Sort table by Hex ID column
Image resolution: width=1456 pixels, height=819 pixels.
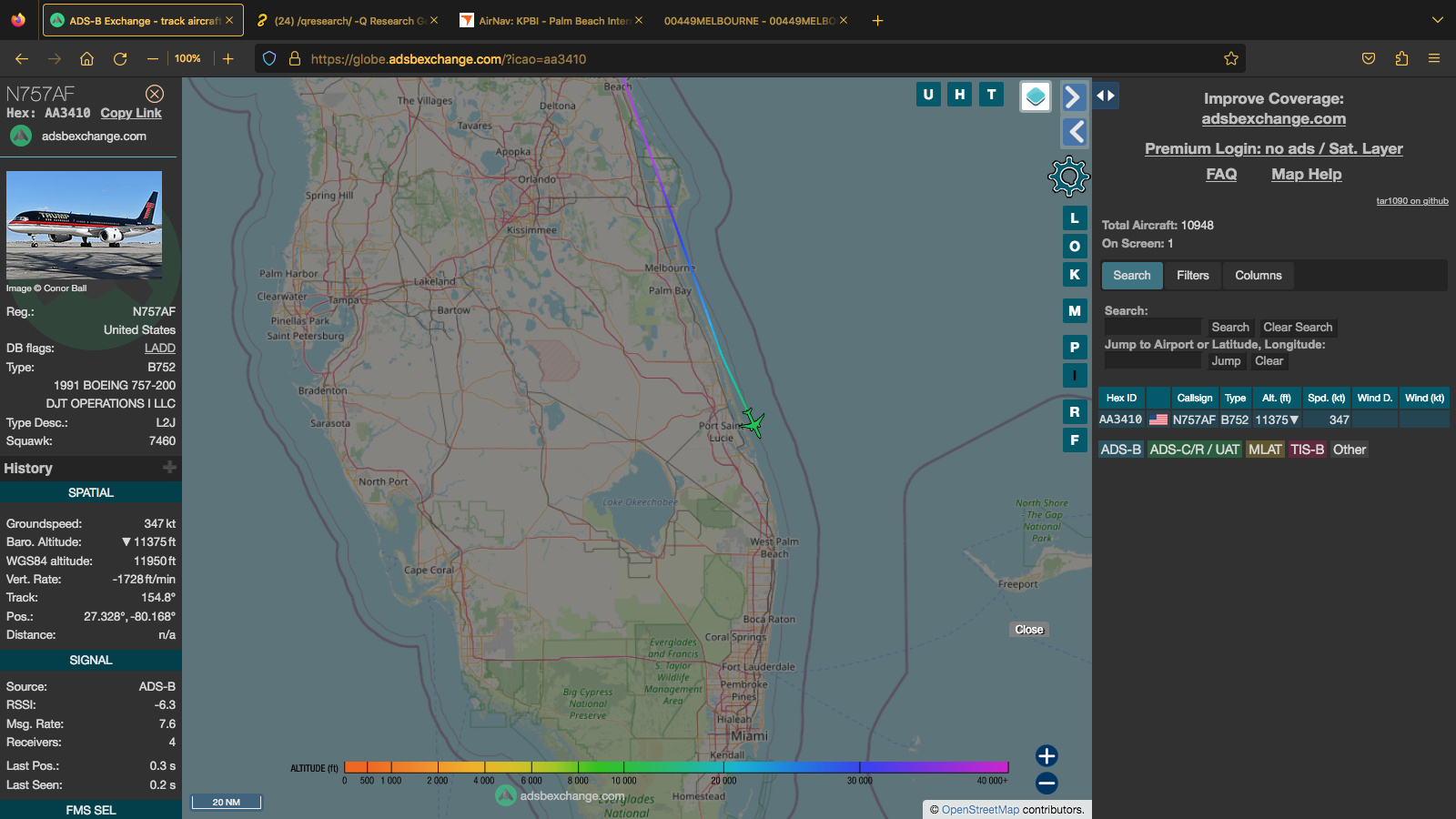[1121, 398]
